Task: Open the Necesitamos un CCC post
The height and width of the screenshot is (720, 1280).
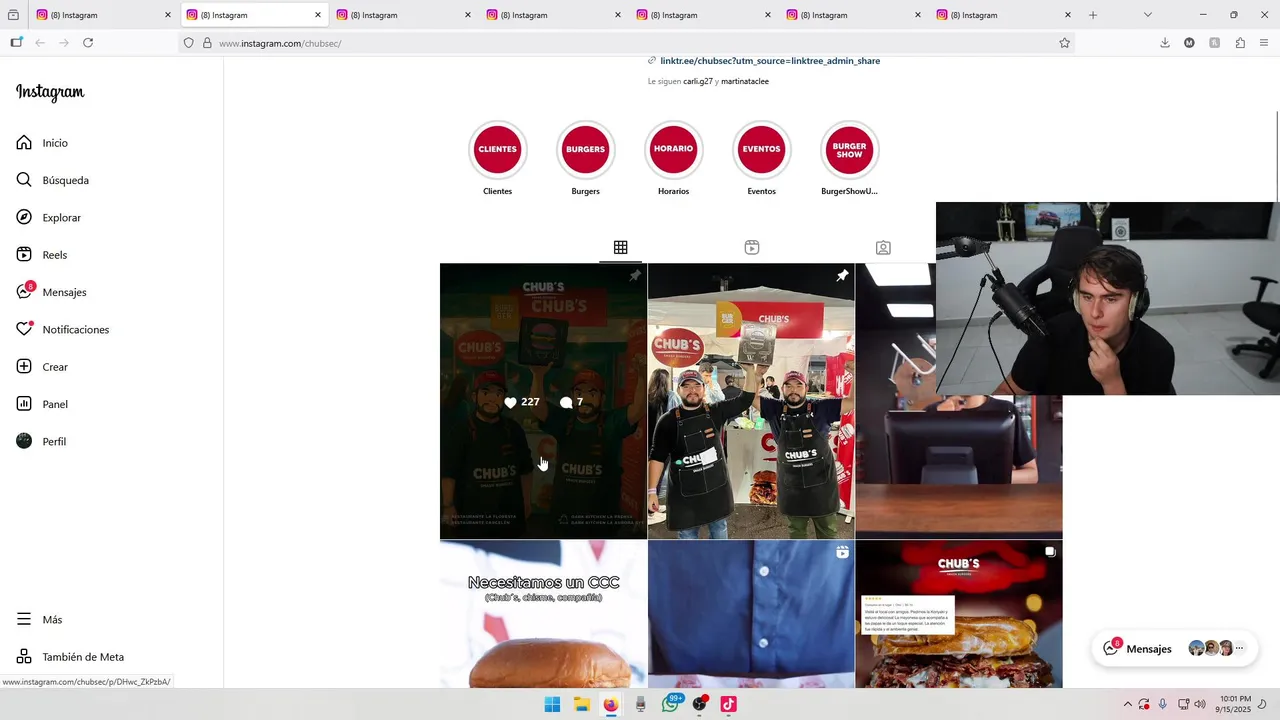Action: pyautogui.click(x=543, y=614)
